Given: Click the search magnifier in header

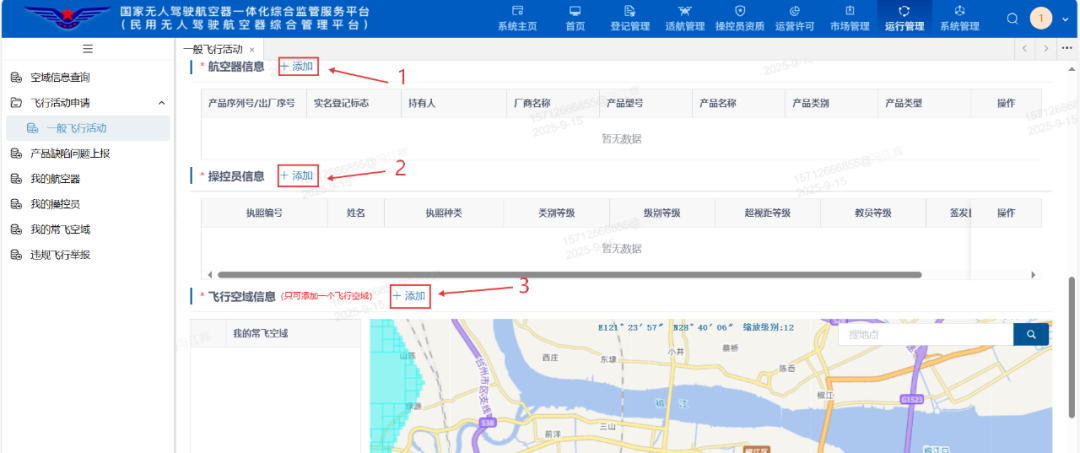Looking at the screenshot, I should [x=1012, y=19].
